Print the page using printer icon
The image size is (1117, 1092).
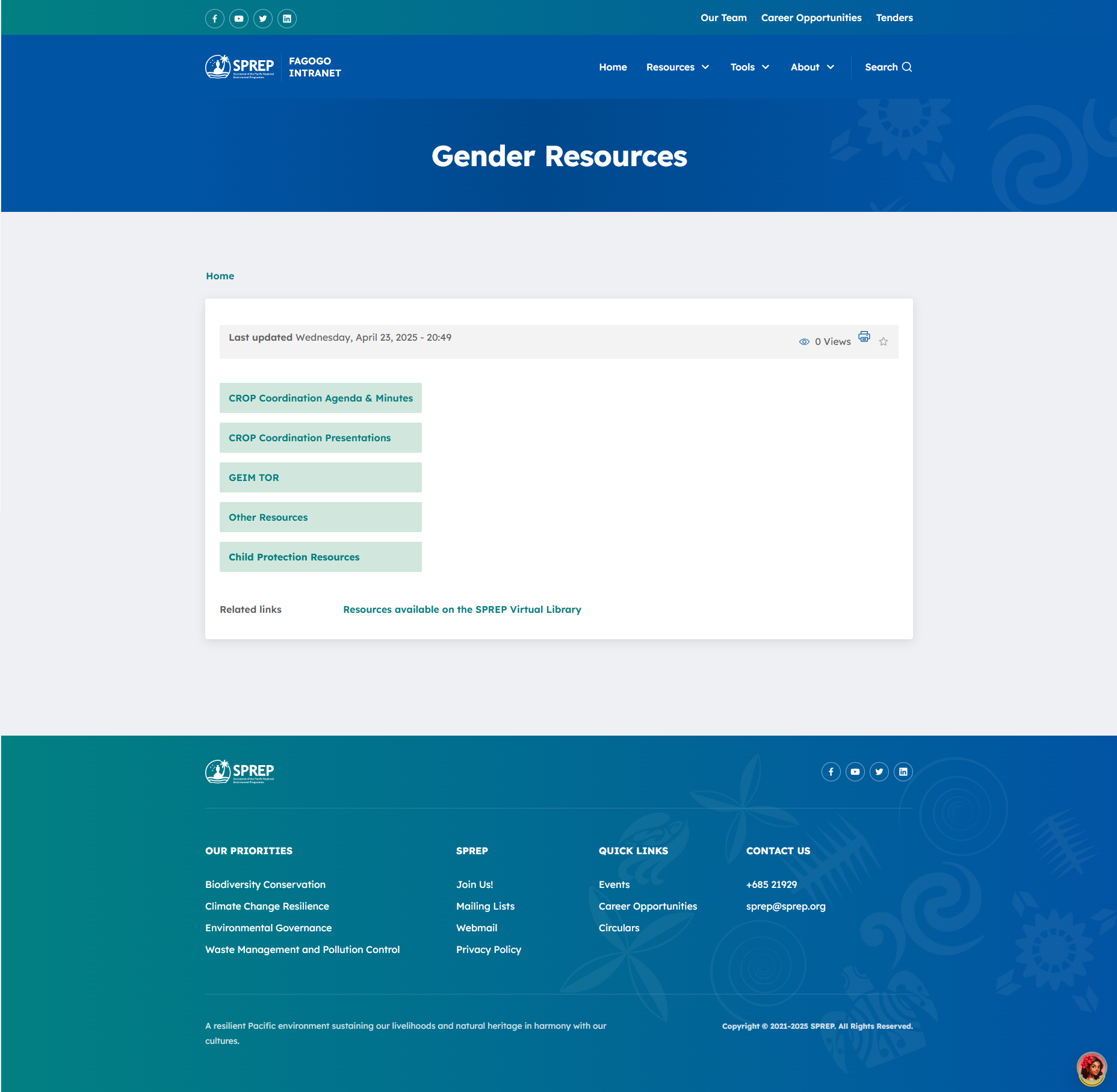pos(864,337)
